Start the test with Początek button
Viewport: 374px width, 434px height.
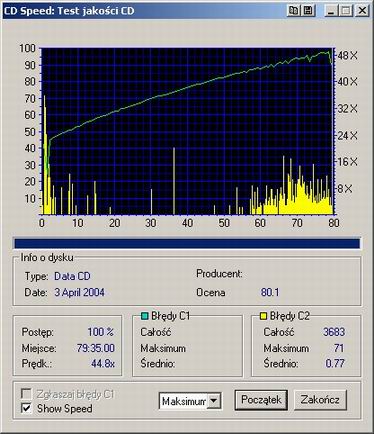pos(261,400)
